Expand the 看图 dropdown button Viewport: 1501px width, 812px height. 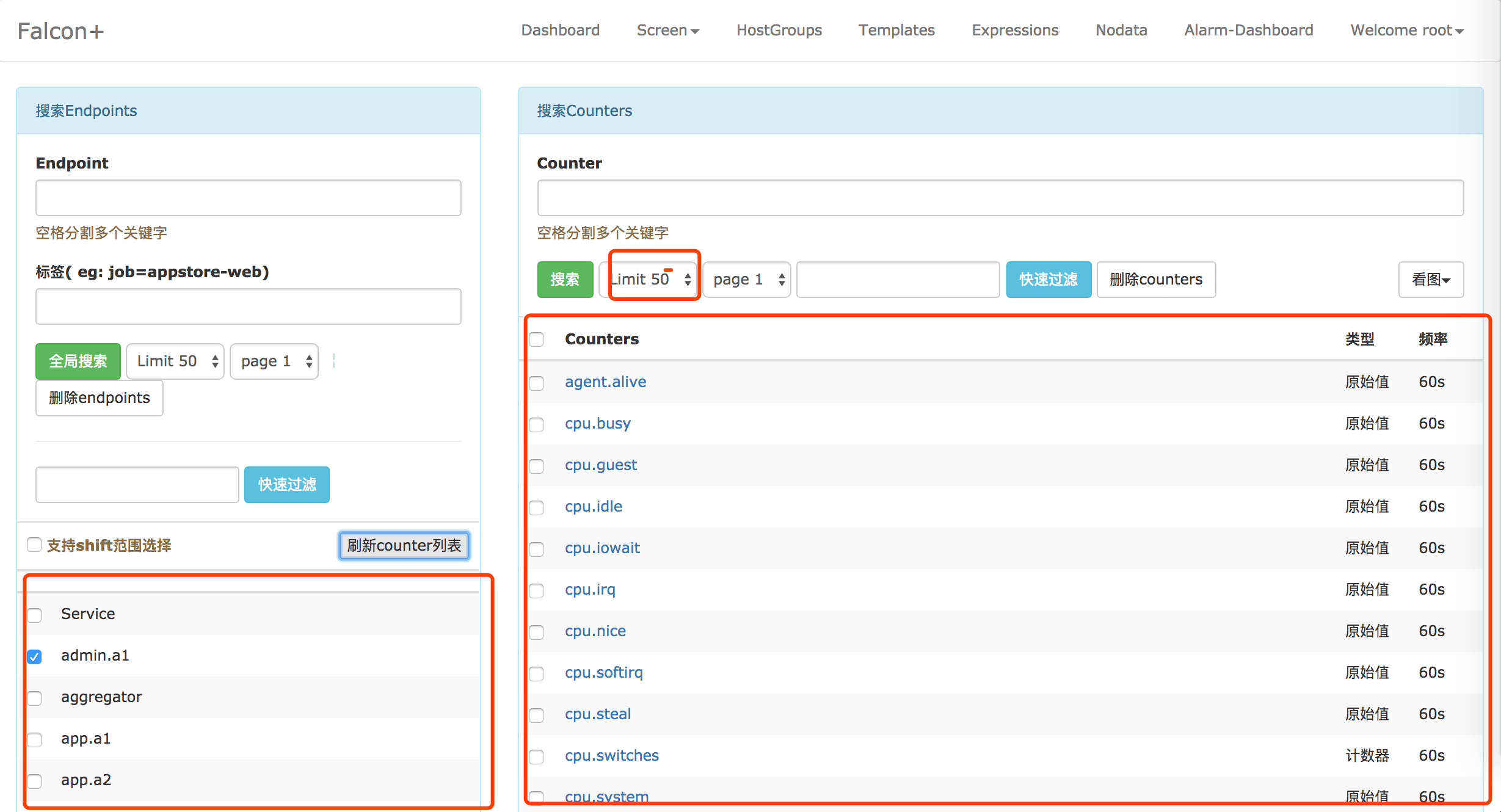tap(1430, 280)
